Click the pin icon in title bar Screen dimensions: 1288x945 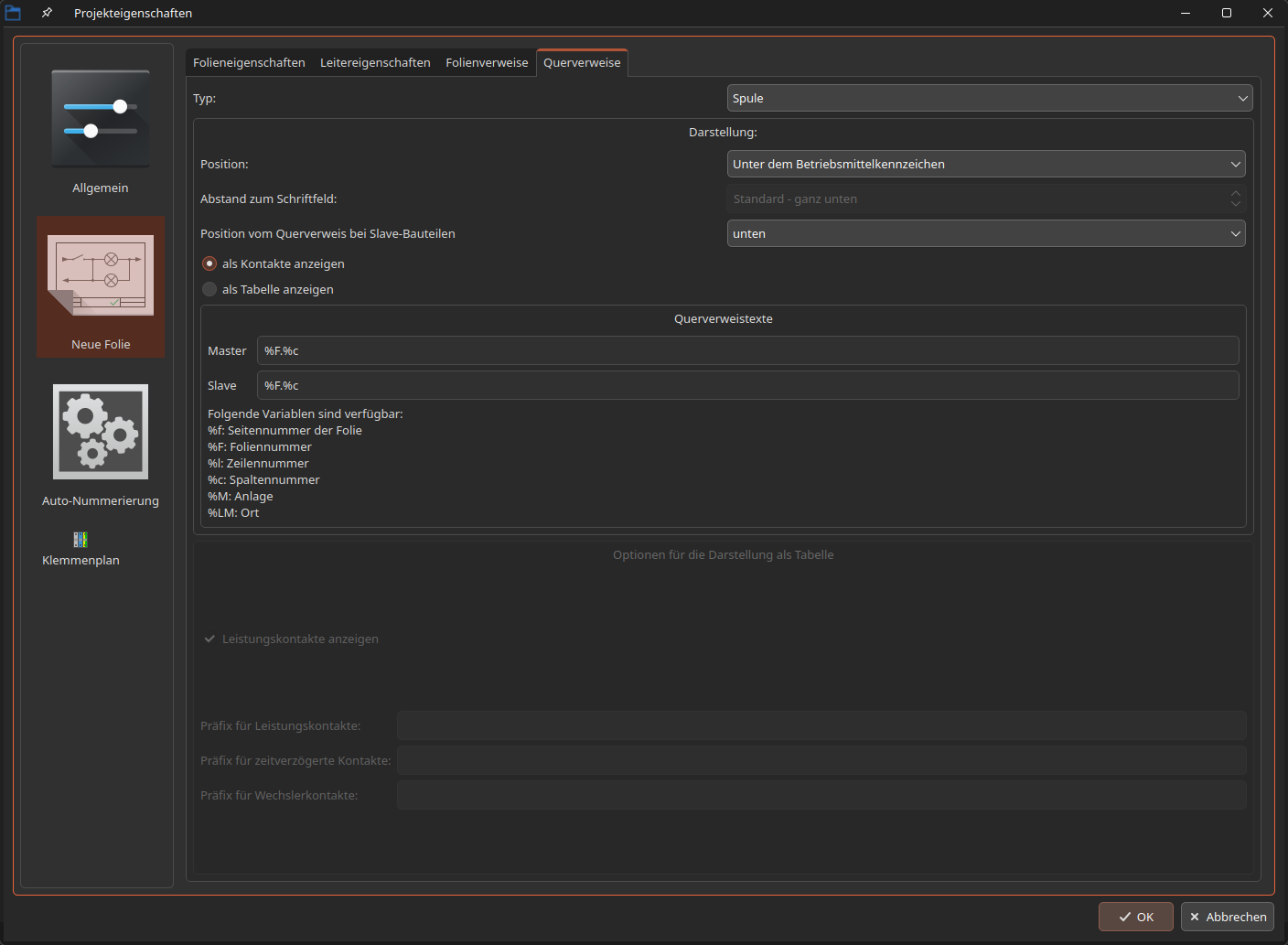47,13
